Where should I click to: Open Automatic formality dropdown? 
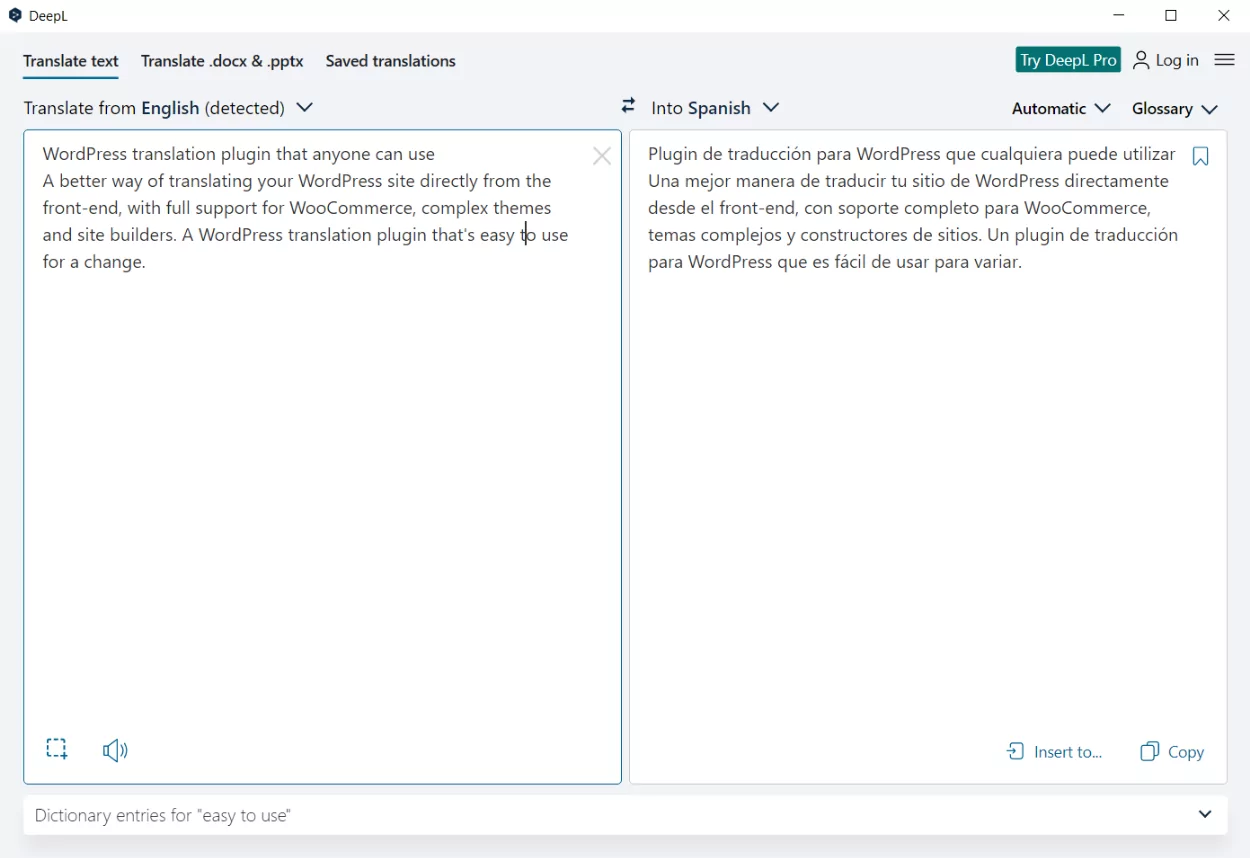click(1061, 108)
